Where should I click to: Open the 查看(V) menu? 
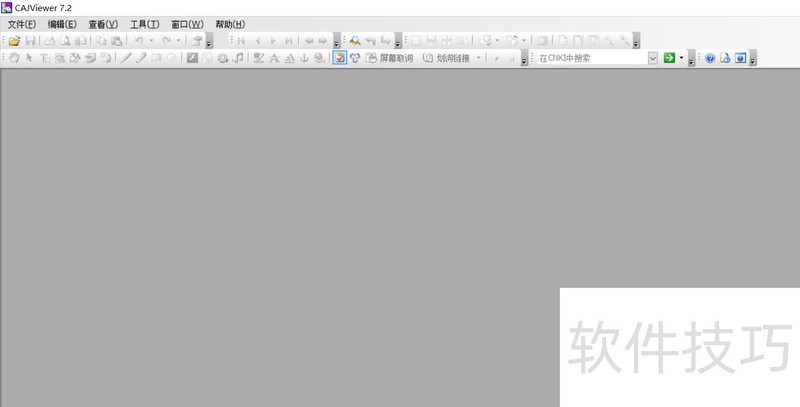[x=104, y=24]
